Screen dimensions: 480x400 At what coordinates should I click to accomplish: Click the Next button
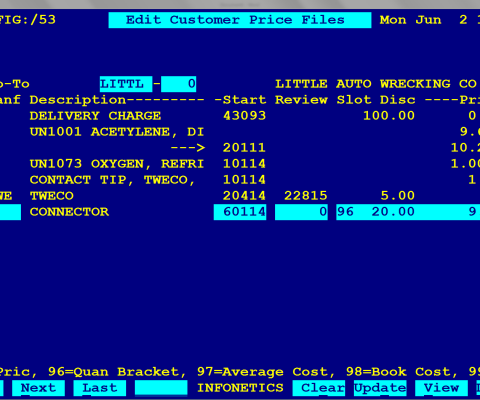(x=38, y=388)
